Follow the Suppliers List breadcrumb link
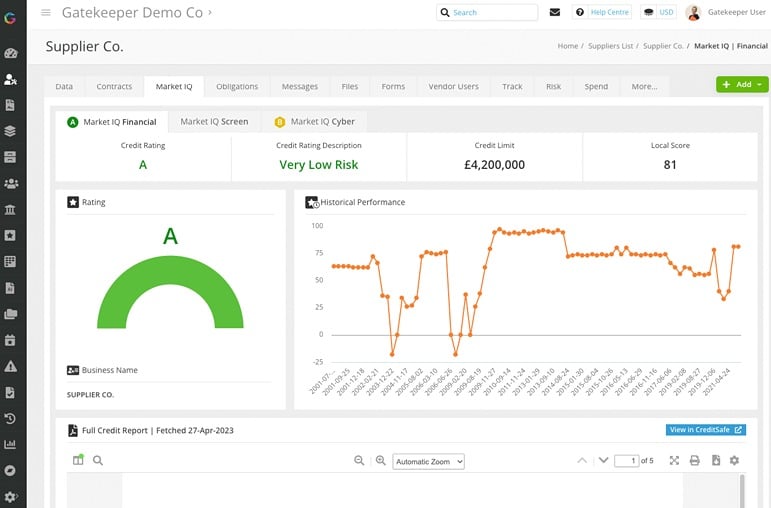 coord(611,46)
